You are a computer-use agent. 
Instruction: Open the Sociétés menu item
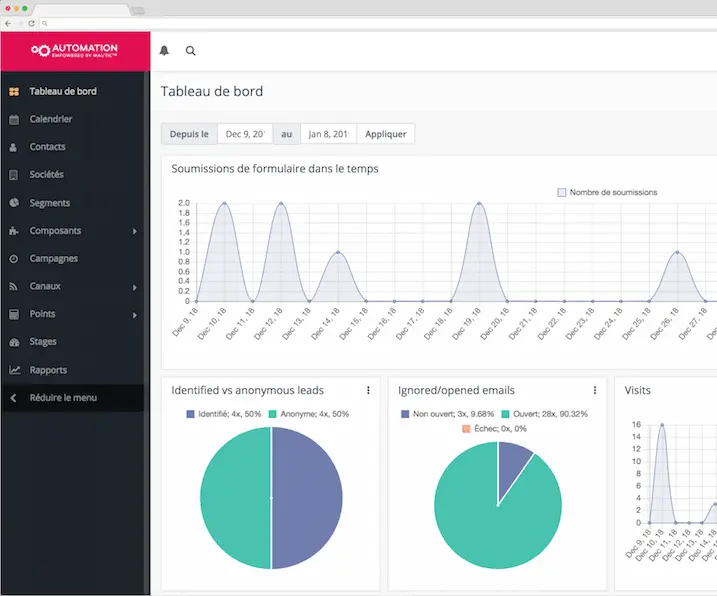pos(46,175)
